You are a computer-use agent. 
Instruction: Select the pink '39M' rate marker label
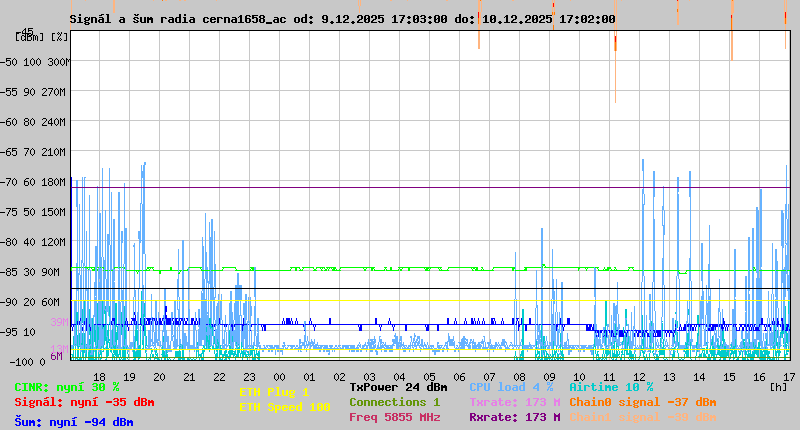(x=59, y=322)
